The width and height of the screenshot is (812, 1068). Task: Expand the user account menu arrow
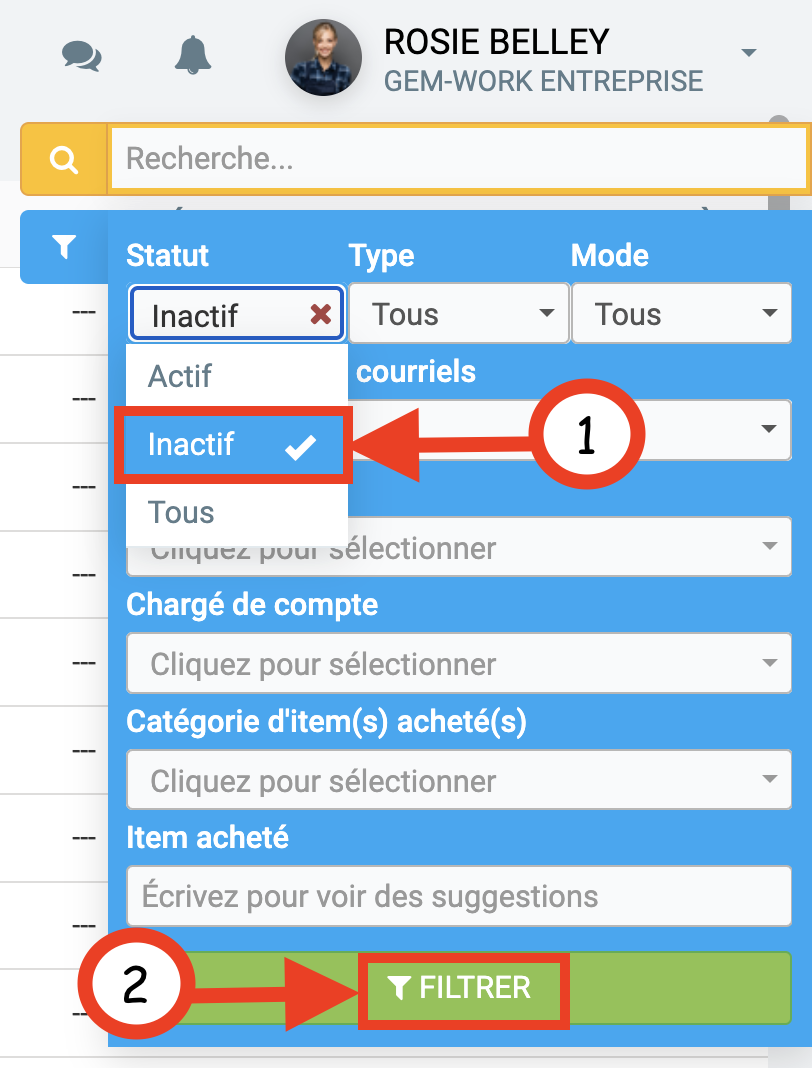coord(749,53)
